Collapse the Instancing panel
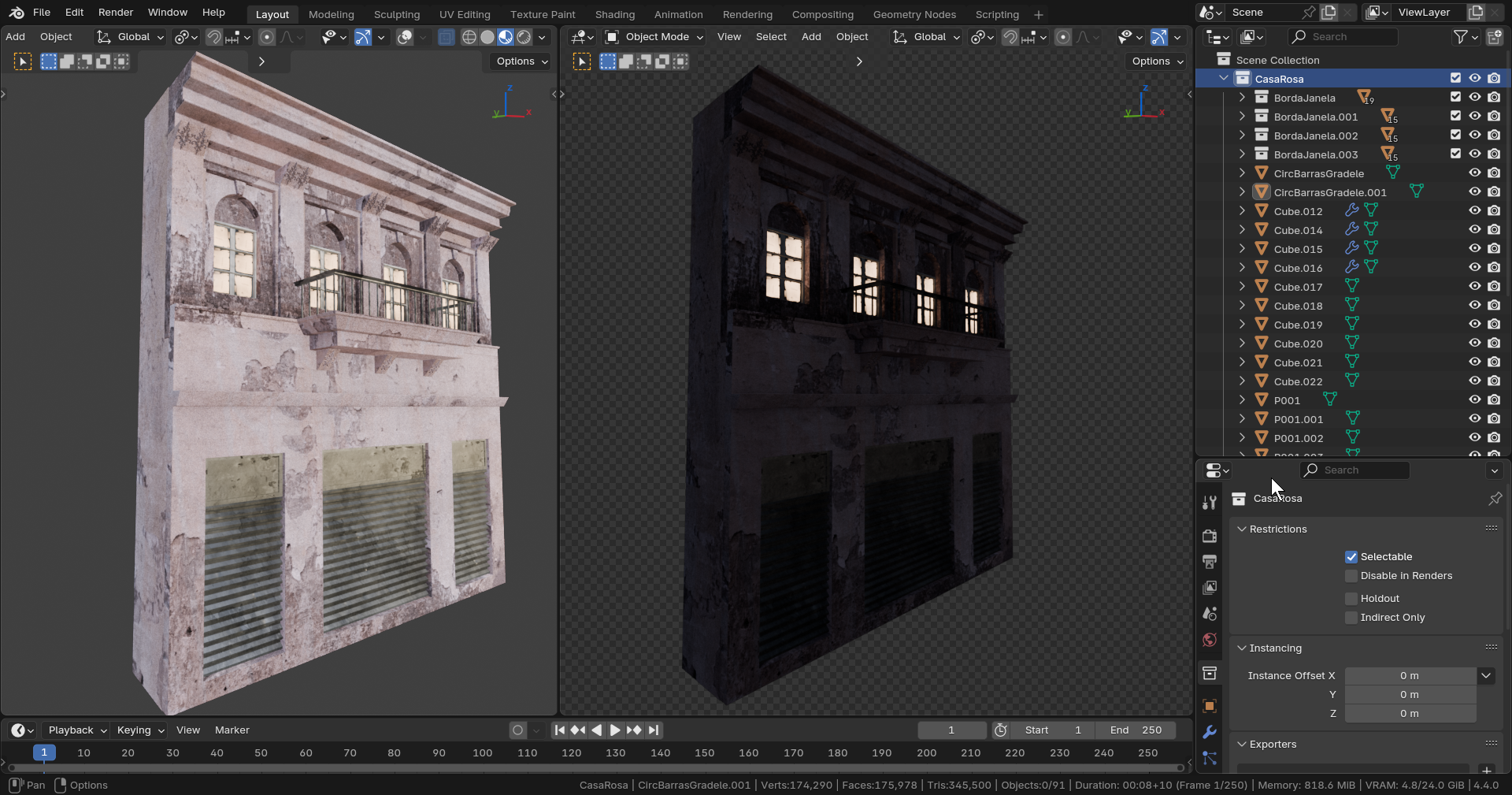The height and width of the screenshot is (795, 1512). [x=1242, y=648]
